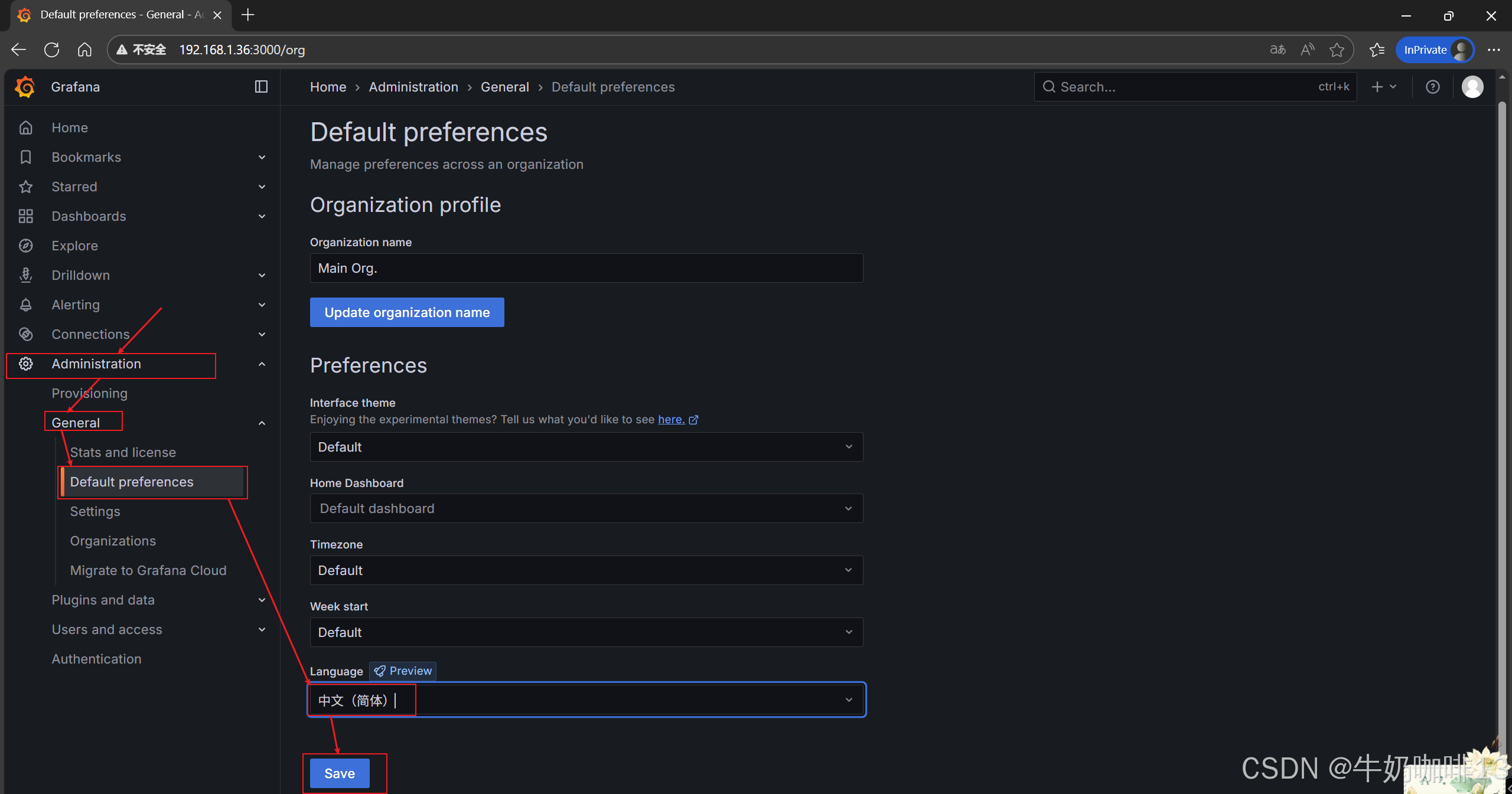Screen dimensions: 1512x794
Task: Select Settings in the General menu
Action: click(95, 511)
